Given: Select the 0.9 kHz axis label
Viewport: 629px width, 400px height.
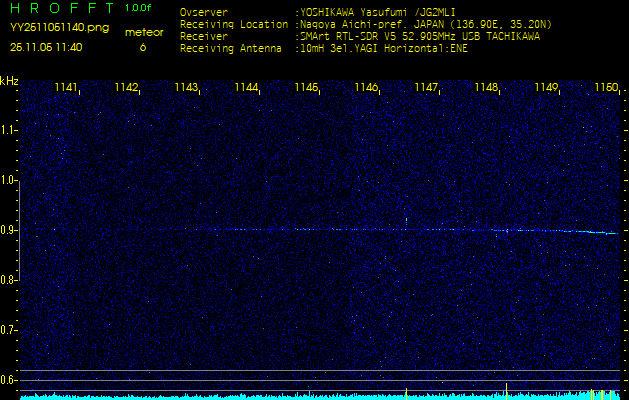Looking at the screenshot, I should (9, 230).
